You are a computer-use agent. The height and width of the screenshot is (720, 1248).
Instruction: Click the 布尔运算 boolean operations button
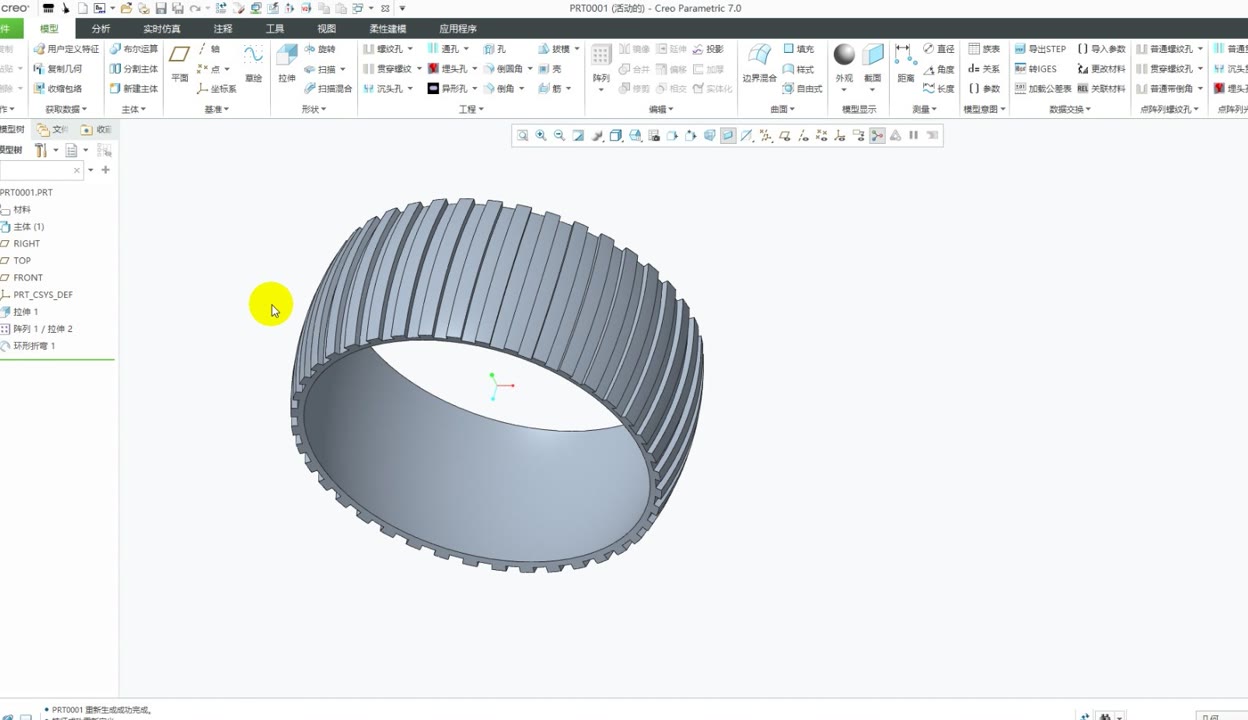[x=134, y=49]
